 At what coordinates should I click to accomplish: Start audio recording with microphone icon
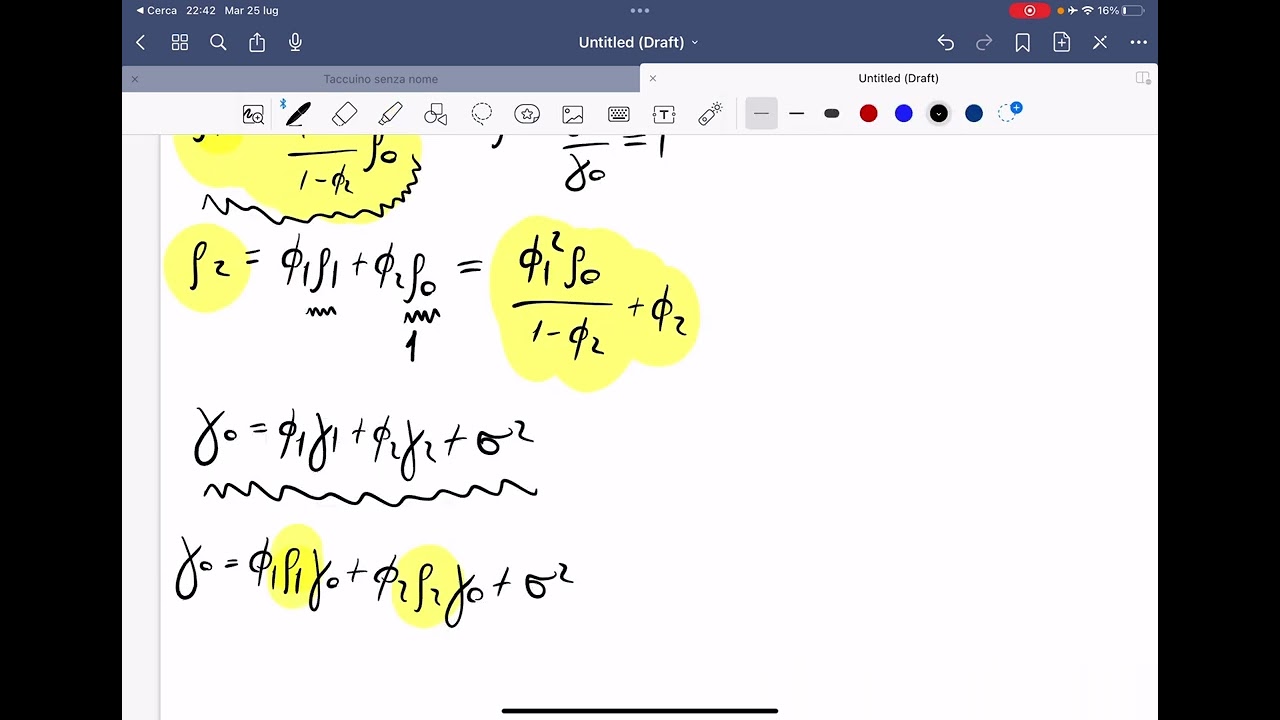coord(295,42)
